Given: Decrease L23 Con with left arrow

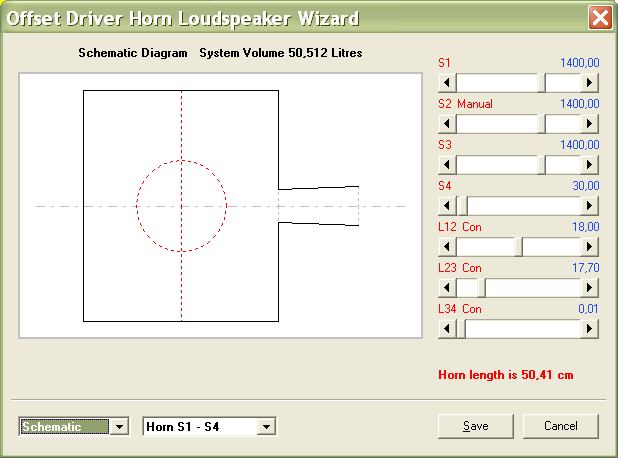Looking at the screenshot, I should [x=447, y=288].
